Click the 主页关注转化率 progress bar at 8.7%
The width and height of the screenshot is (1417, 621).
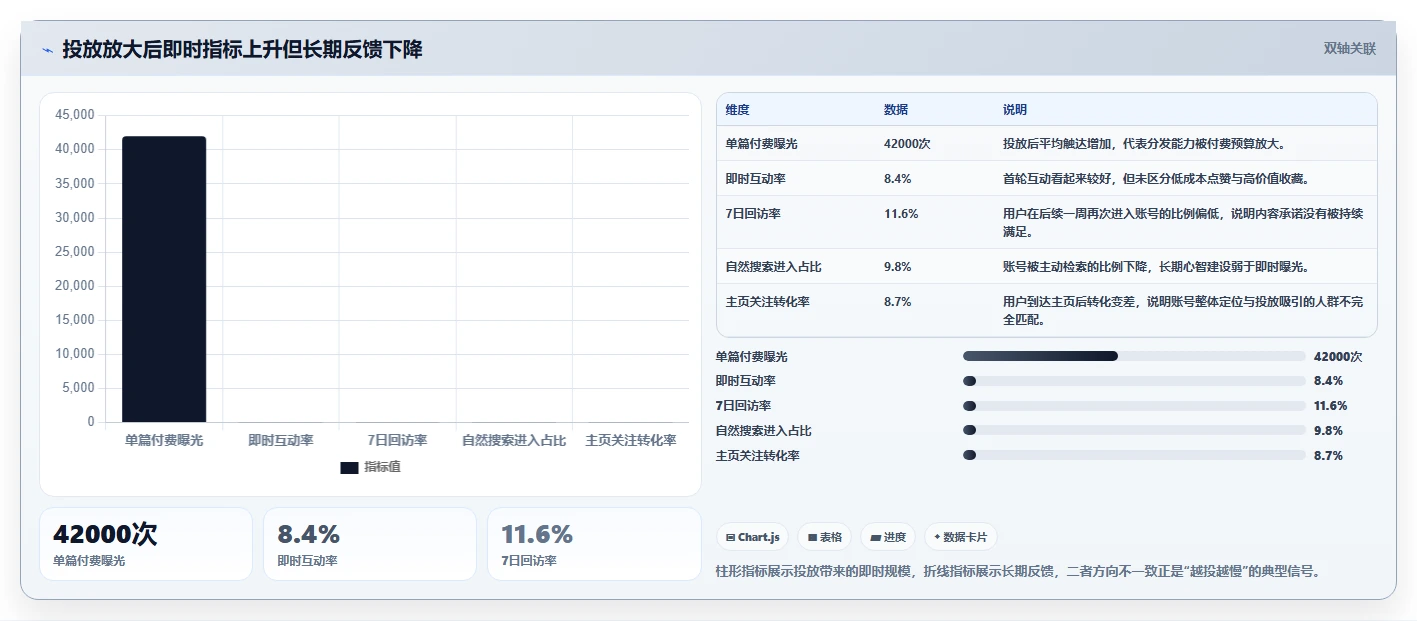coord(1134,455)
